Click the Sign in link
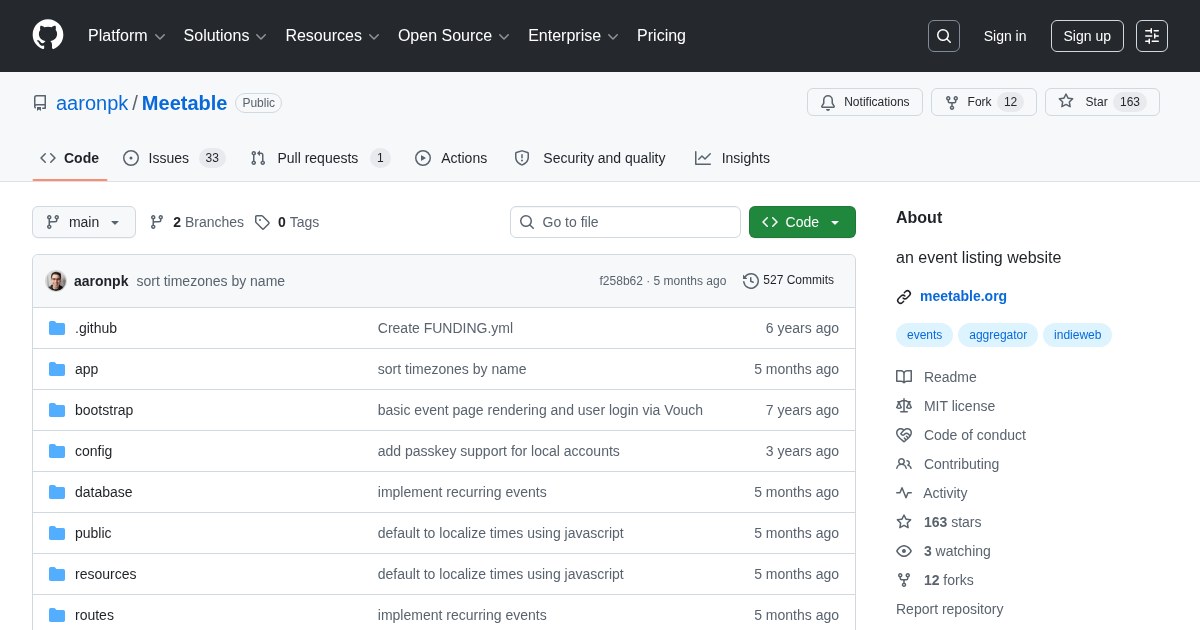 coord(1005,36)
